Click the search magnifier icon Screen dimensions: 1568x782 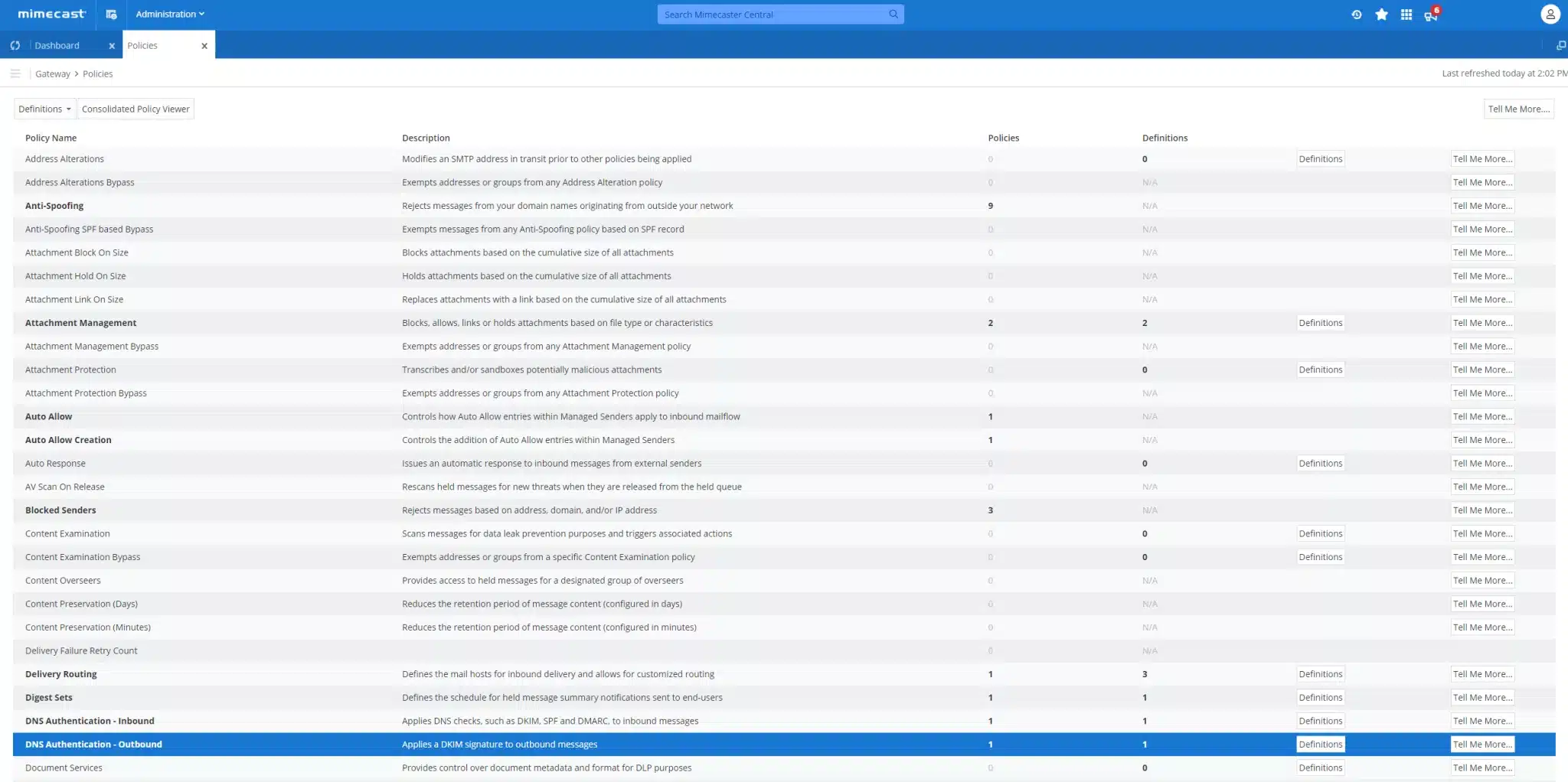click(x=893, y=15)
